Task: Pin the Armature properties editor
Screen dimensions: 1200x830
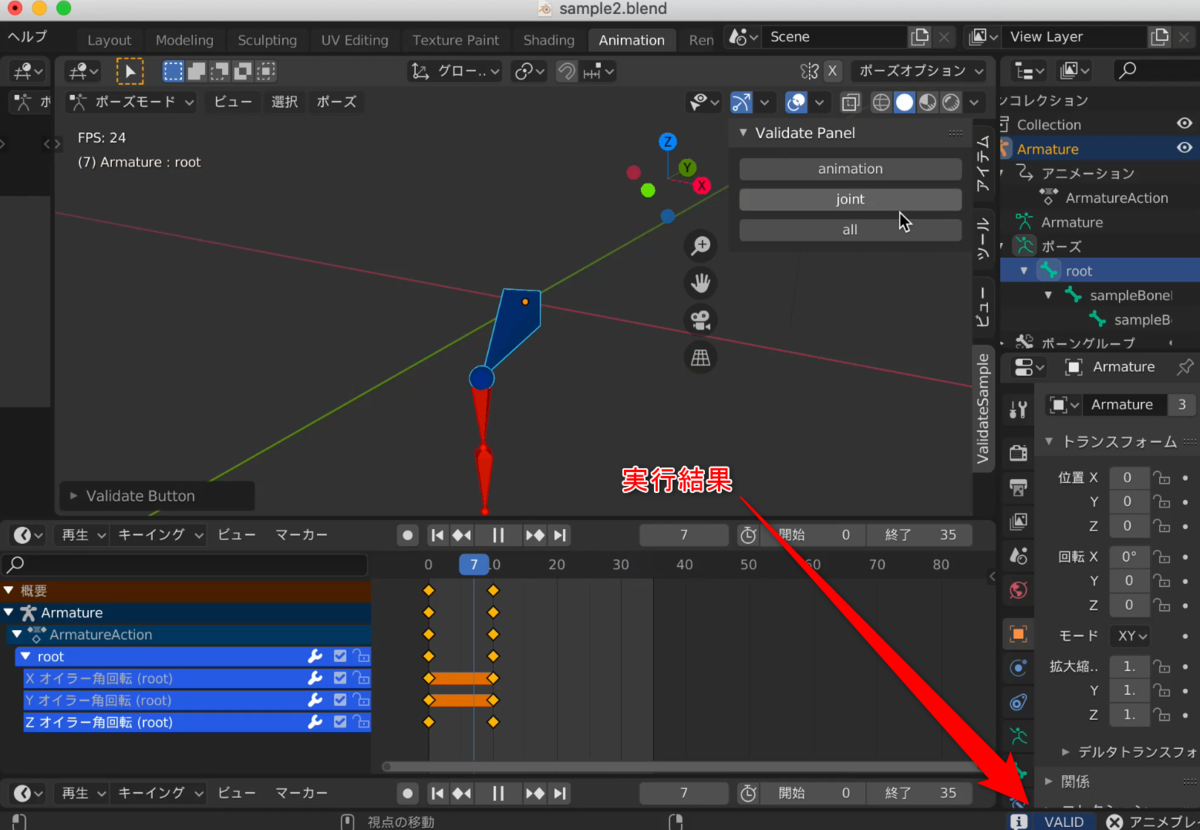Action: click(1186, 367)
